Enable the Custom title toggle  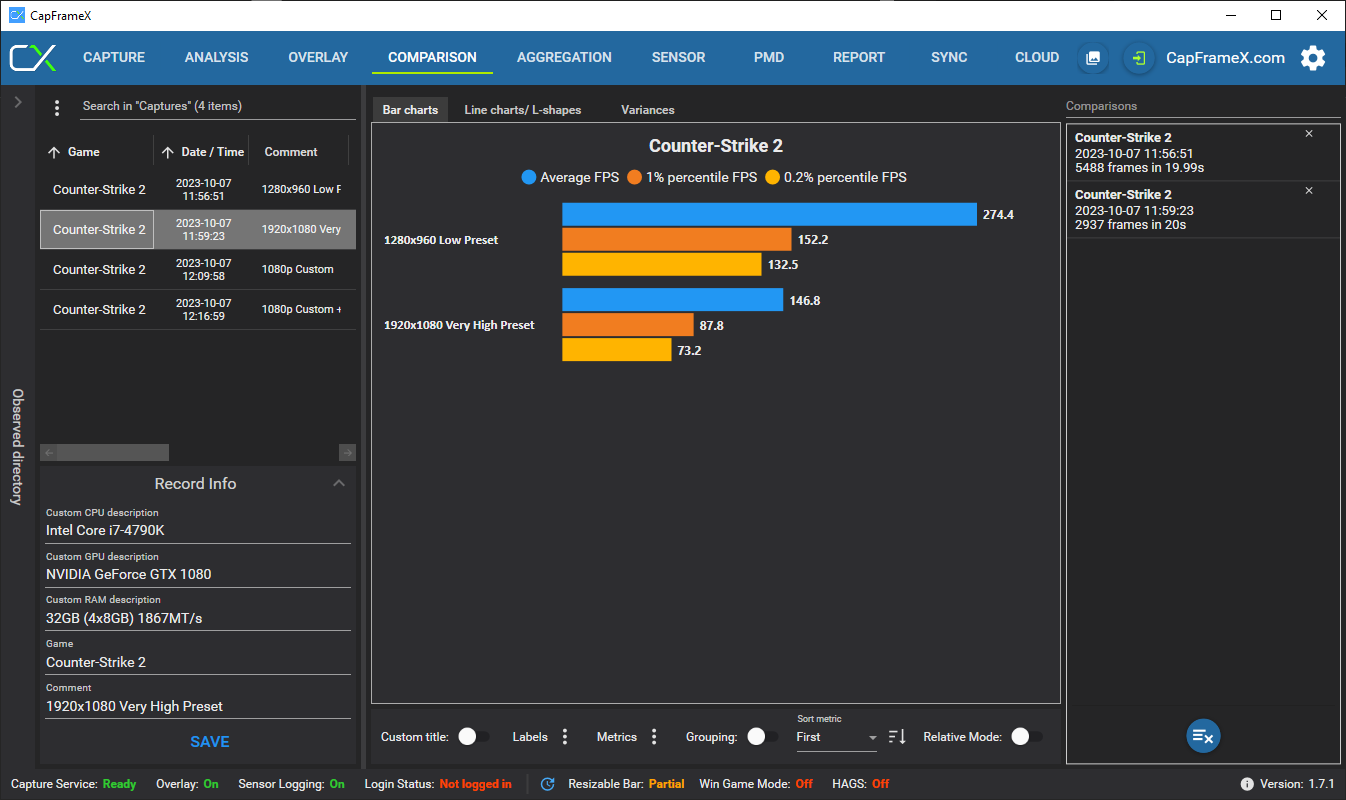(x=473, y=737)
